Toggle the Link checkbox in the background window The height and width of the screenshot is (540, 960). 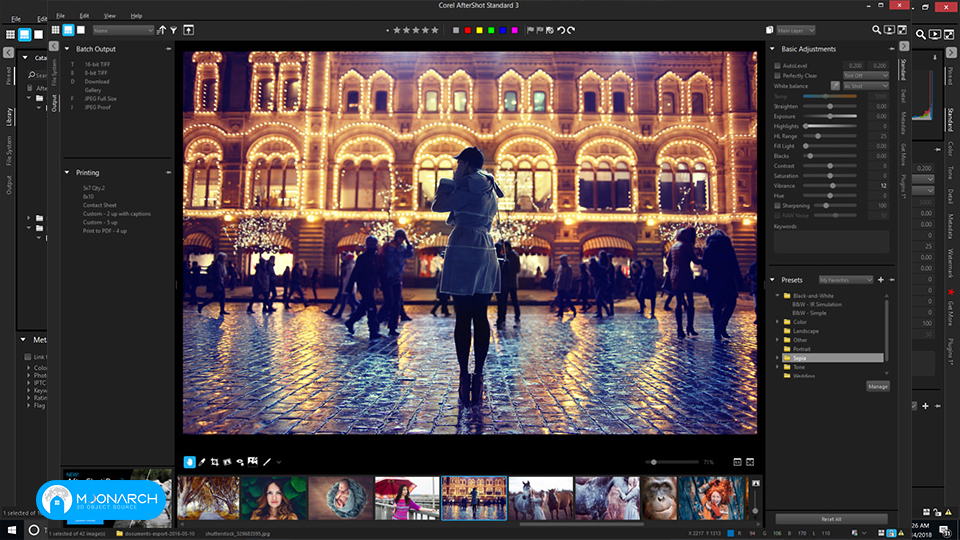click(x=28, y=357)
